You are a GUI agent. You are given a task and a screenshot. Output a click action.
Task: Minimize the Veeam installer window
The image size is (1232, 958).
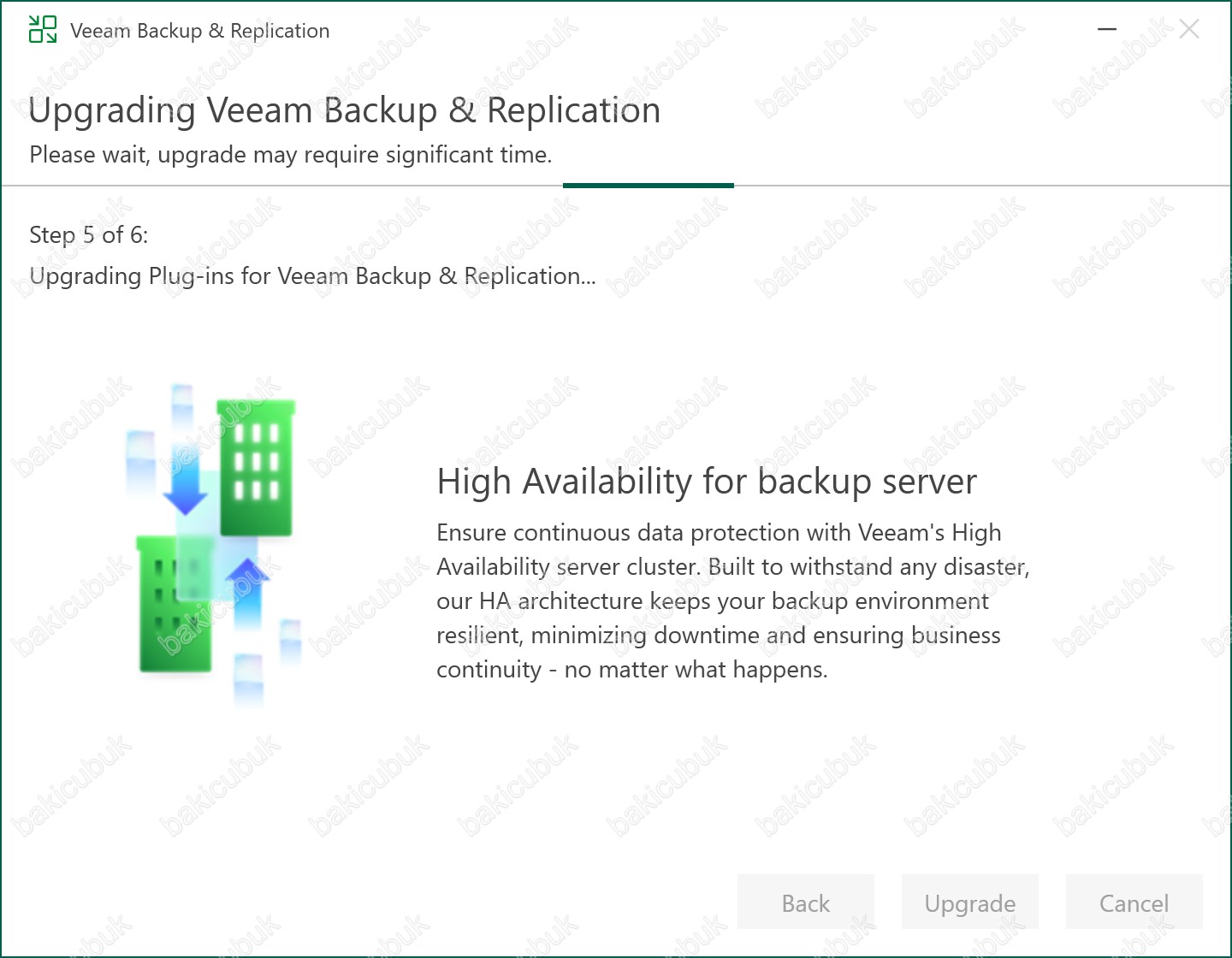(x=1107, y=30)
